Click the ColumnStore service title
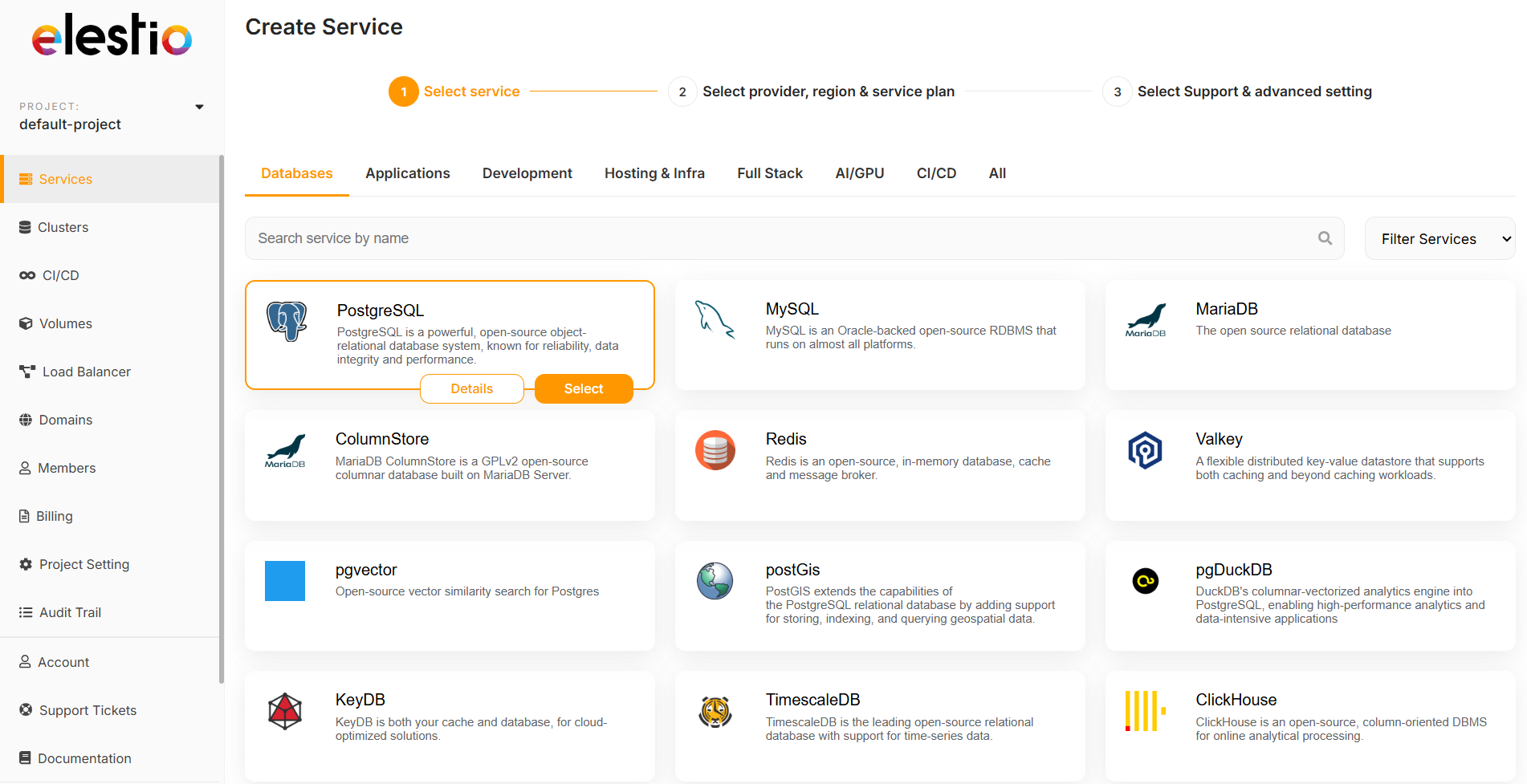 tap(382, 439)
